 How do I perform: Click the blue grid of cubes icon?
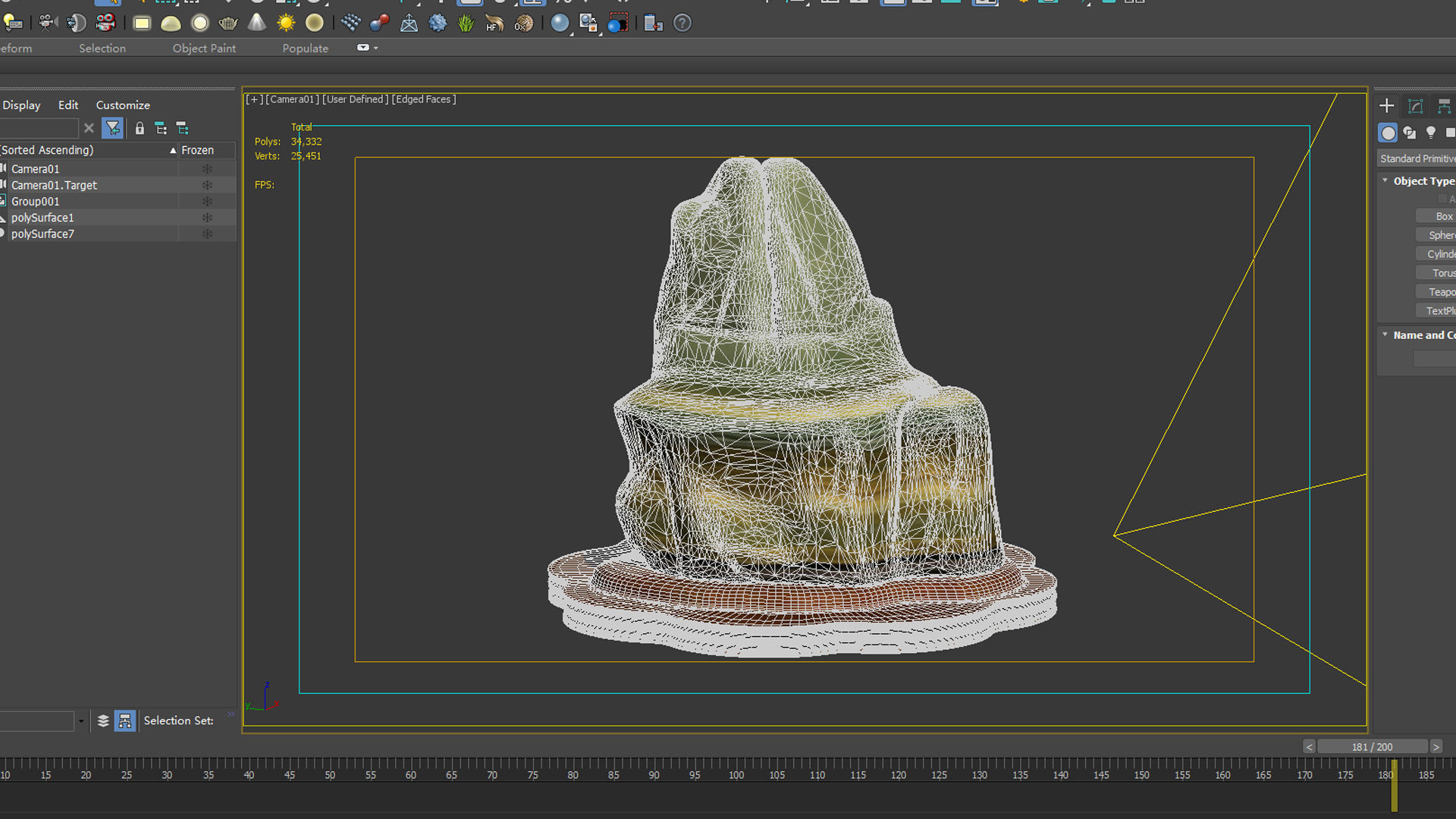tap(350, 23)
